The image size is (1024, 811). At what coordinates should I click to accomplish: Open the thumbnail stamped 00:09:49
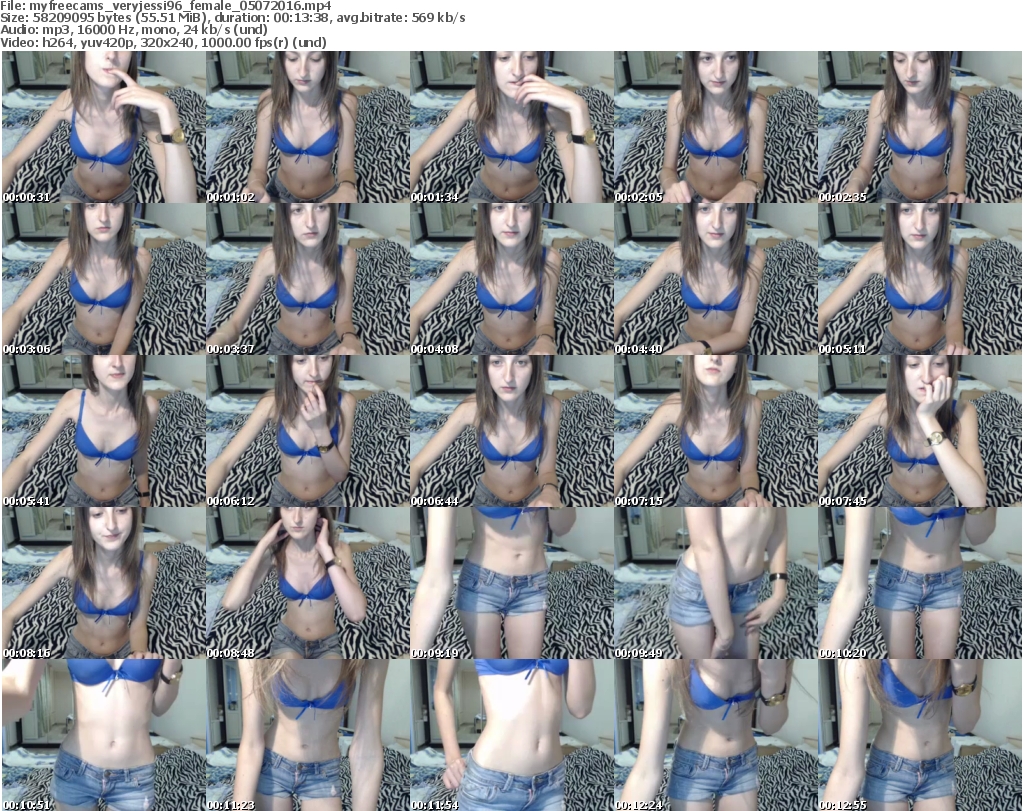[716, 583]
